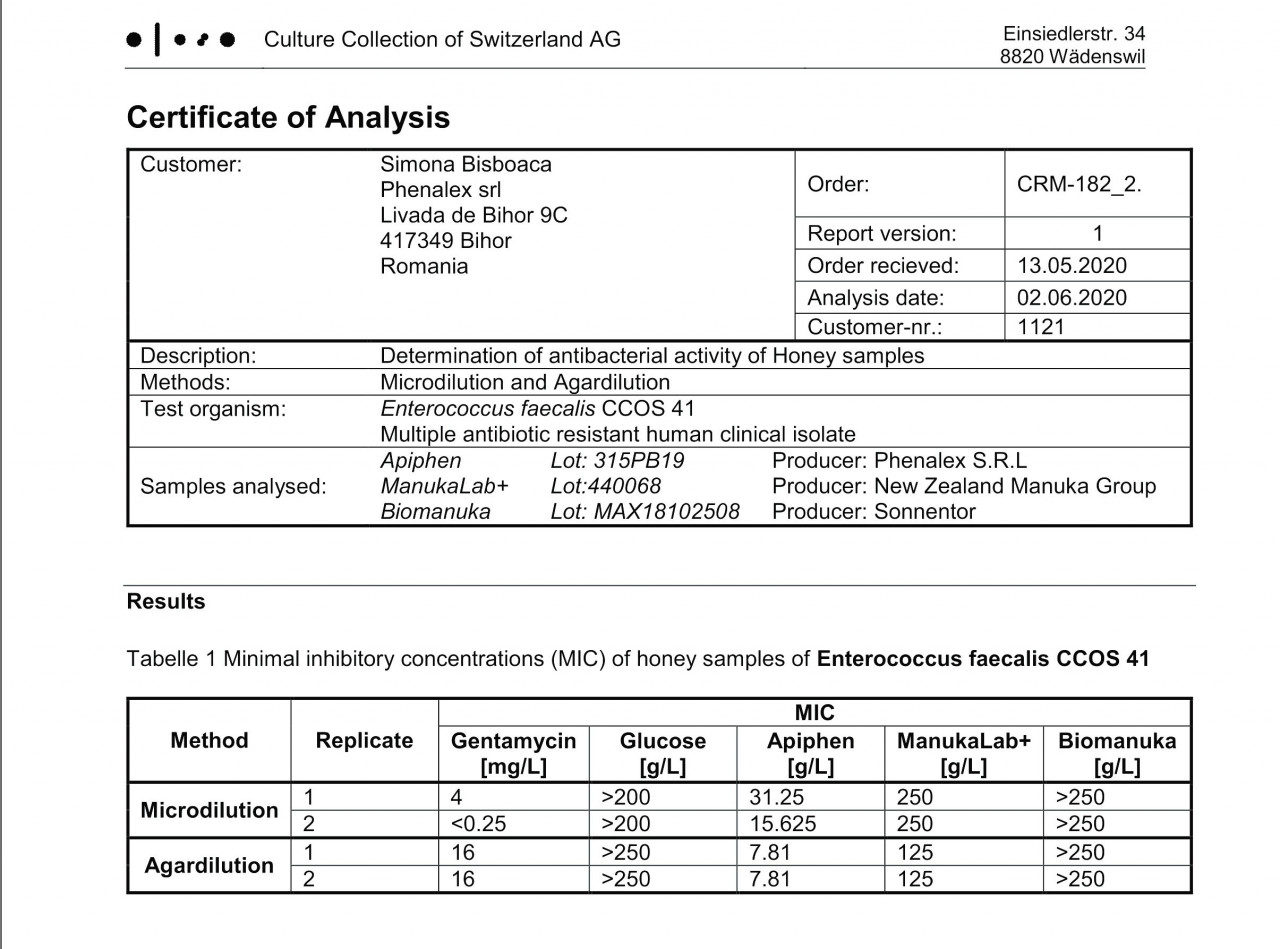Click the sample name 'ManukaLab+' in Samples analysed
This screenshot has width=1280, height=949.
444,487
